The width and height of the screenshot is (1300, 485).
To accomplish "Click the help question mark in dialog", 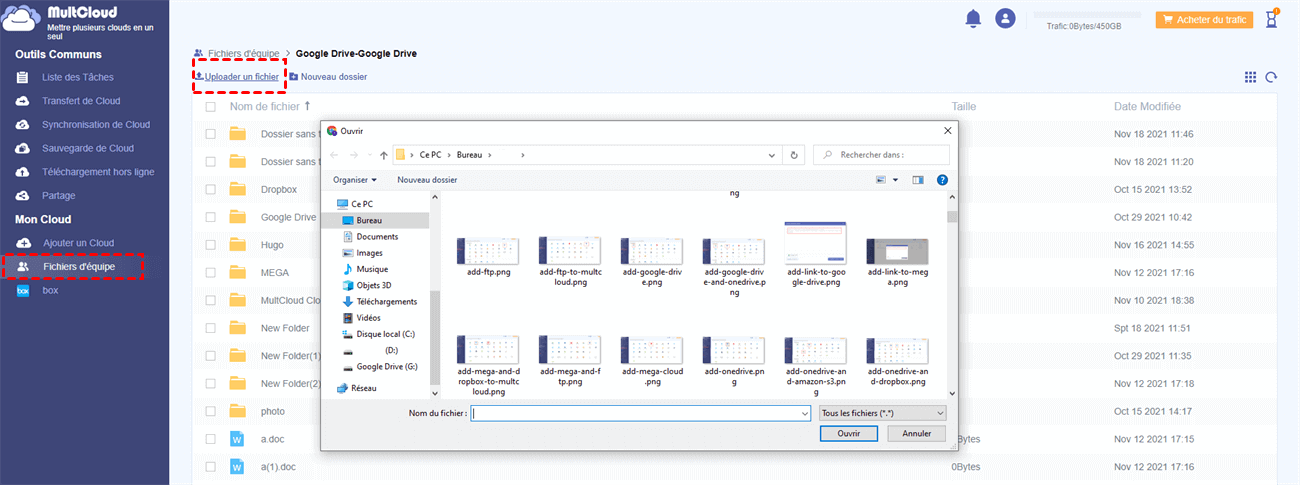I will point(942,180).
